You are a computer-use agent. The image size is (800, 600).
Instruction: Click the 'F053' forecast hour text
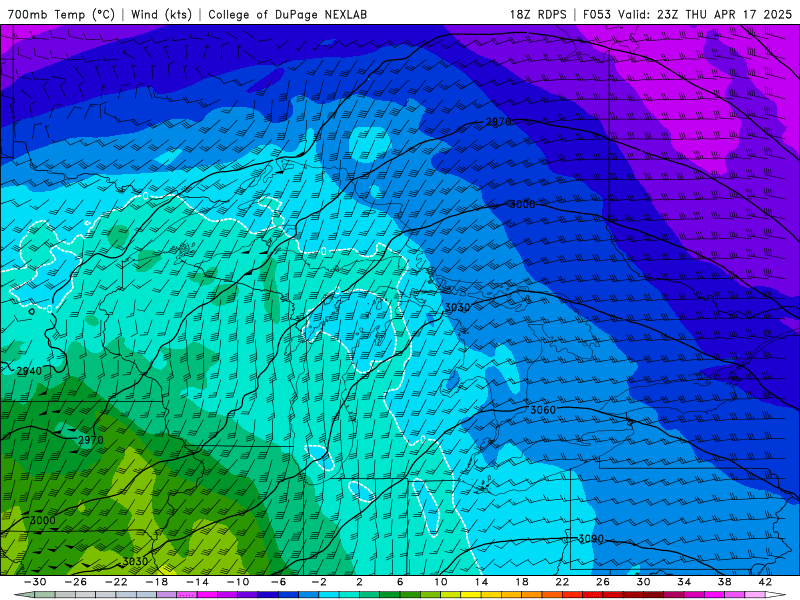[x=598, y=14]
